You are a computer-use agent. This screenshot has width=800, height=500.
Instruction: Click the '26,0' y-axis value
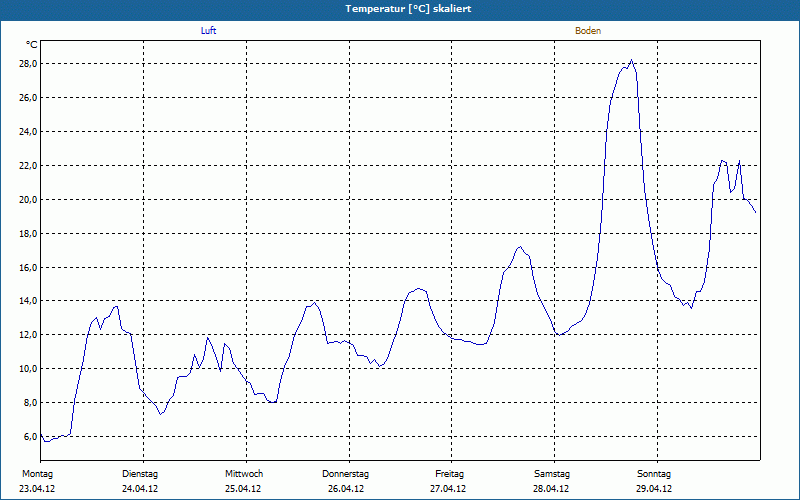tap(28, 97)
